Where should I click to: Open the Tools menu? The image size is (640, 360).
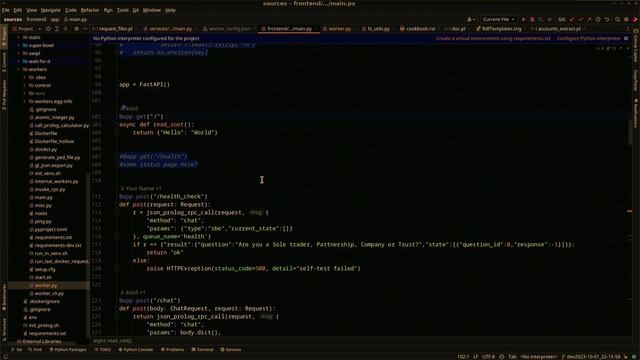pos(122,10)
